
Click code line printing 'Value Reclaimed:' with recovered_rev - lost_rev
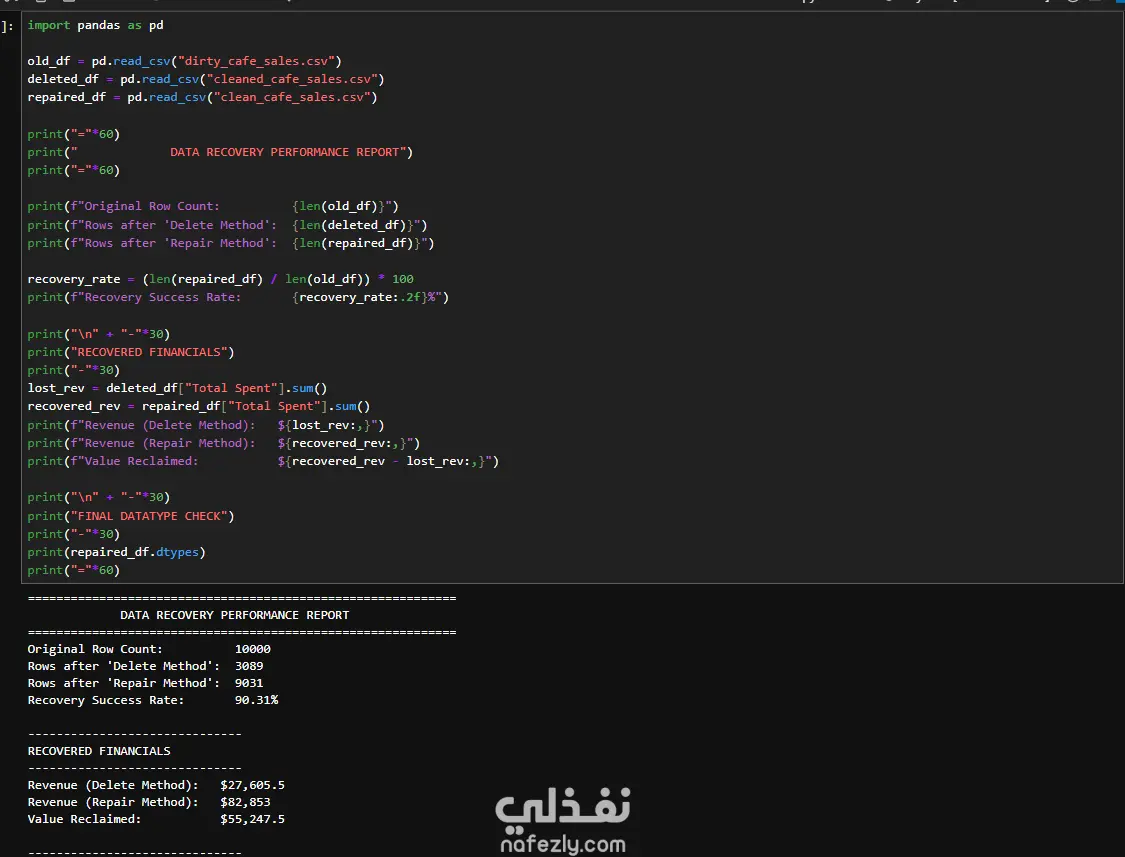tap(263, 461)
